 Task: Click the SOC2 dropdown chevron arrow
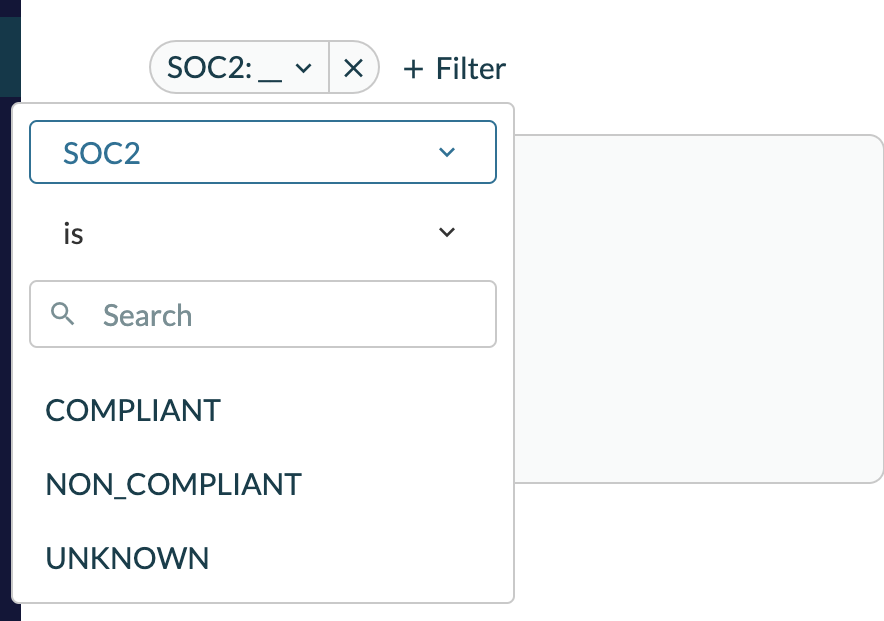pyautogui.click(x=447, y=152)
